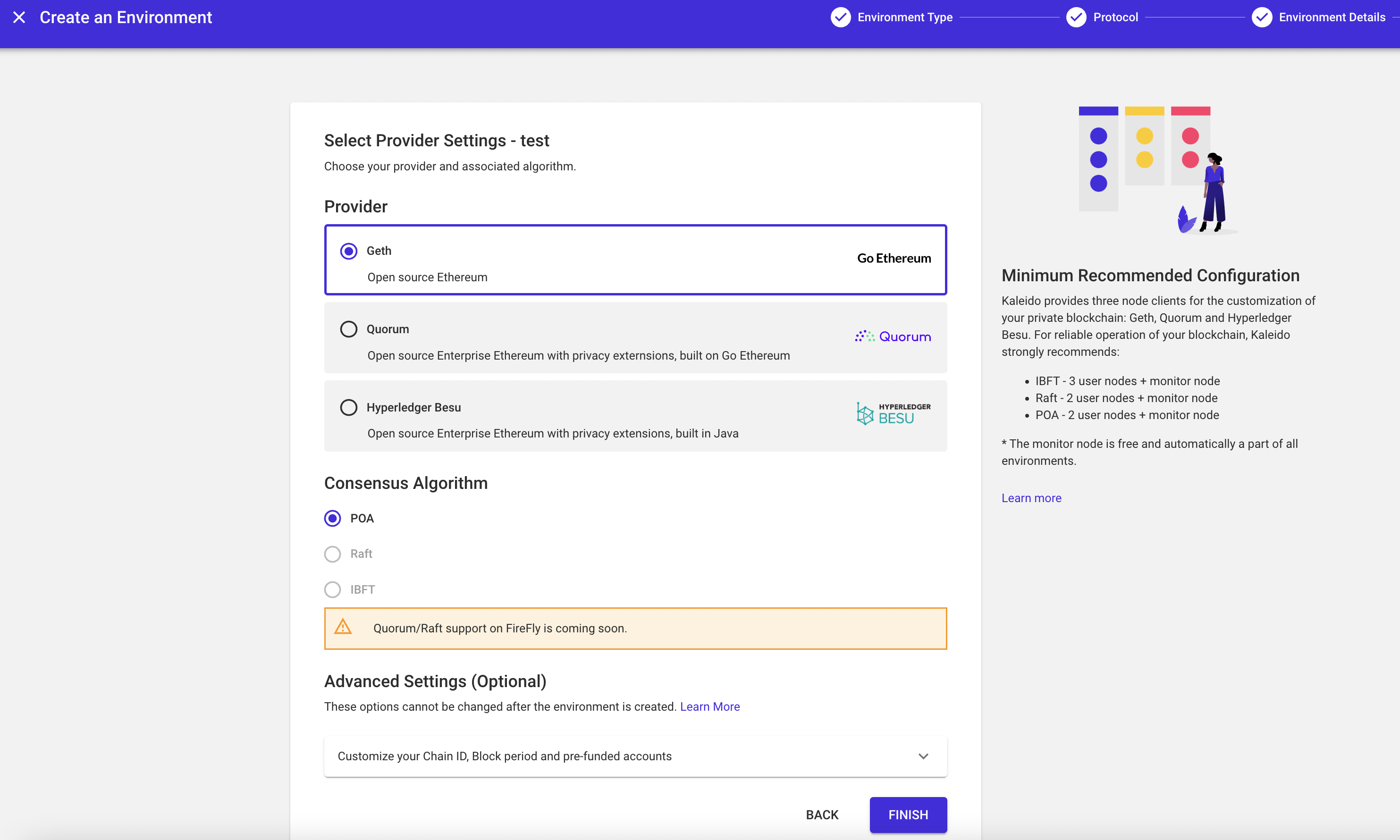Choose Raft consensus algorithm
Image resolution: width=1400 pixels, height=840 pixels.
tap(332, 554)
